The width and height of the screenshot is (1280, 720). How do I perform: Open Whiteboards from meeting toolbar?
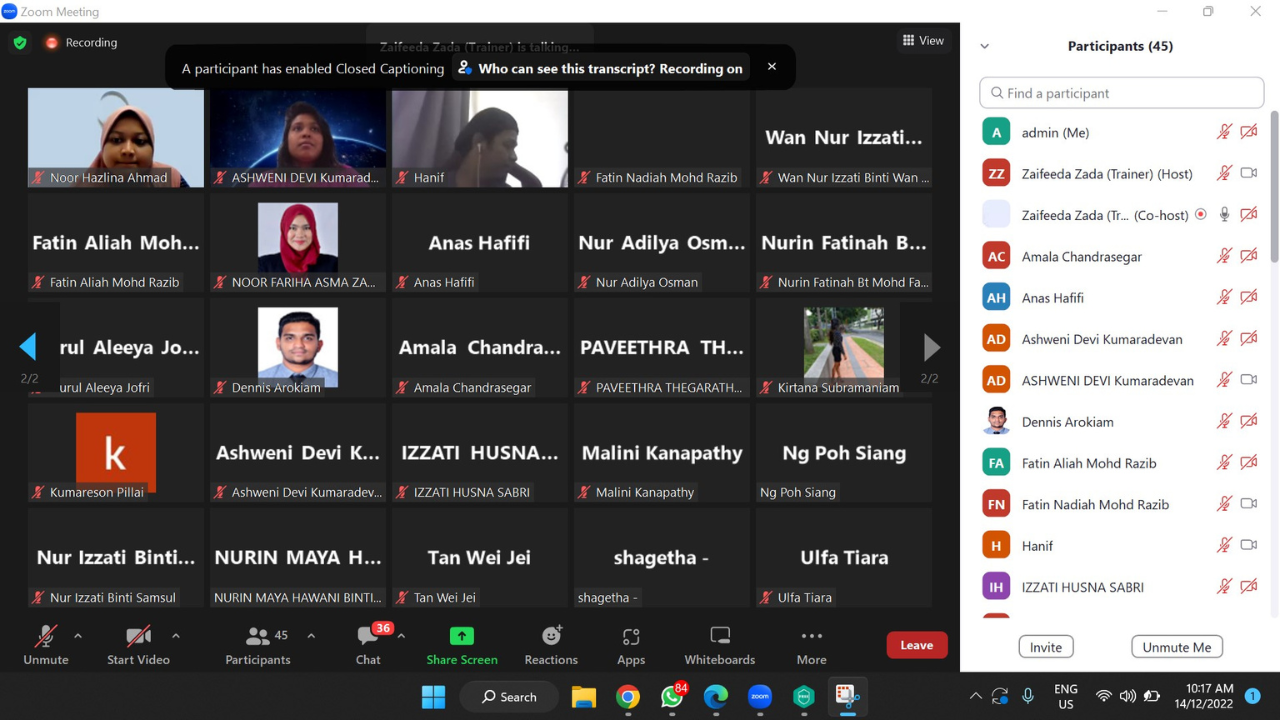[x=719, y=645]
